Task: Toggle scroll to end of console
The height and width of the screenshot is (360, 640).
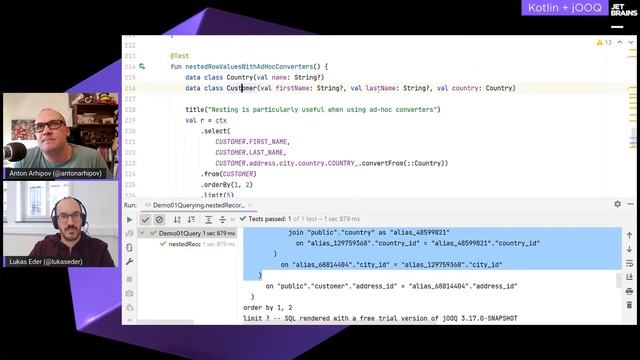Action: [x=629, y=277]
